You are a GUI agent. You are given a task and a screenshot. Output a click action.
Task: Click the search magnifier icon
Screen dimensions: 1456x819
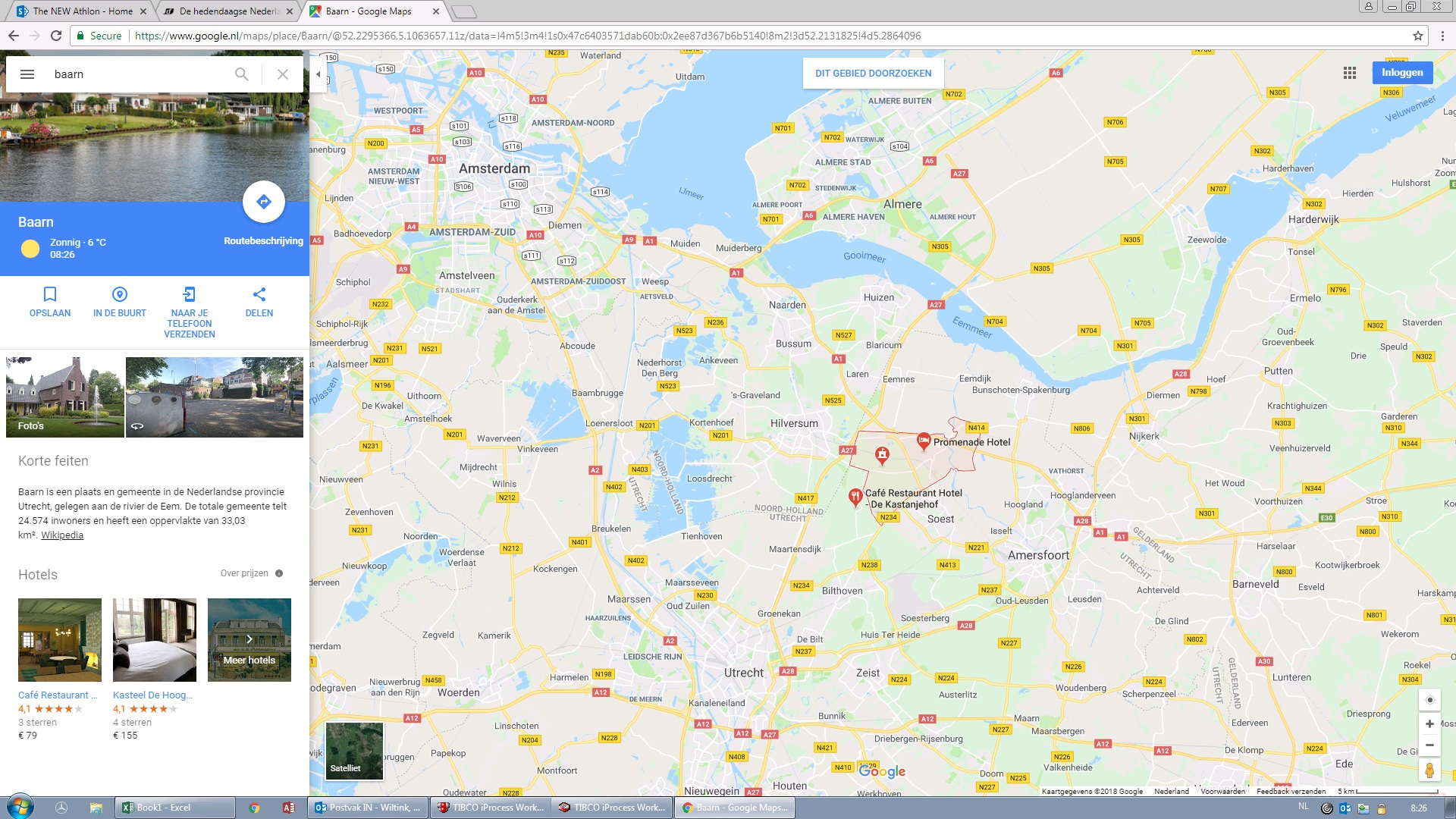click(x=241, y=74)
